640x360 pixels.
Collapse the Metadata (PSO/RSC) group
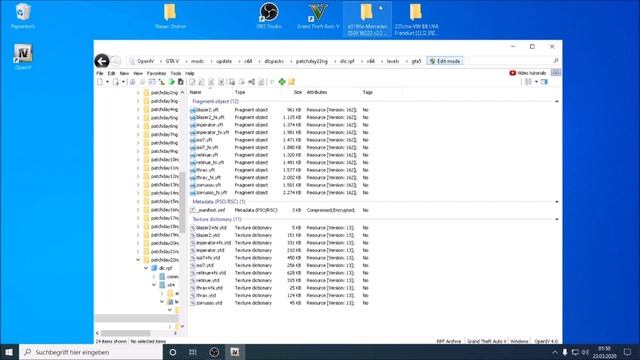(557, 202)
